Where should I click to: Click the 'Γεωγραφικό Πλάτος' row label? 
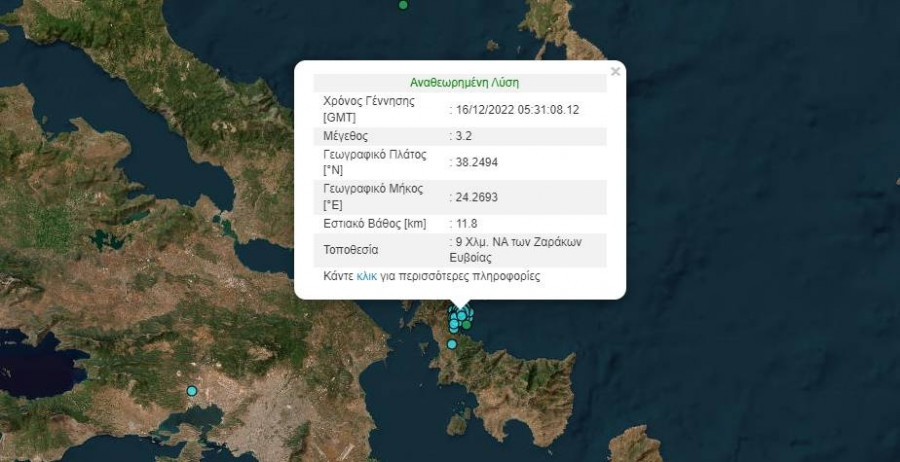375,155
